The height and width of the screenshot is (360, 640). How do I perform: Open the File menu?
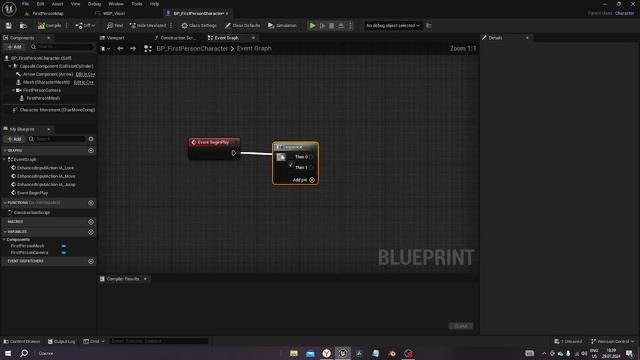(25, 4)
